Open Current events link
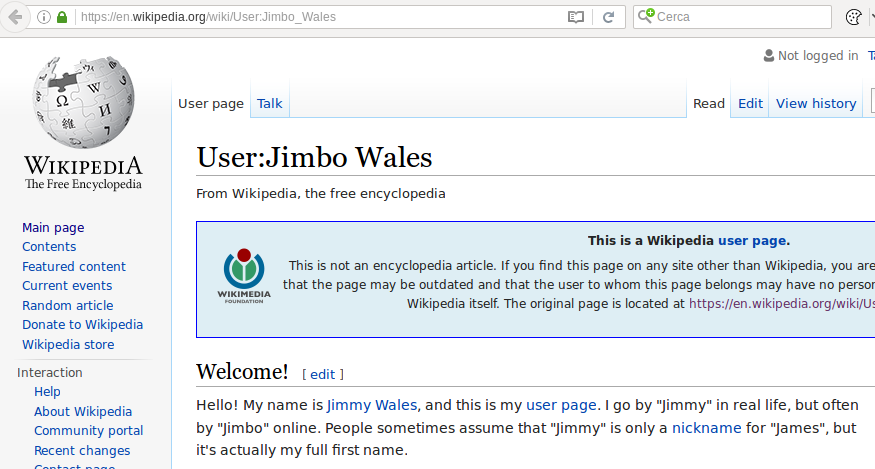Image resolution: width=875 pixels, height=469 pixels. click(67, 285)
